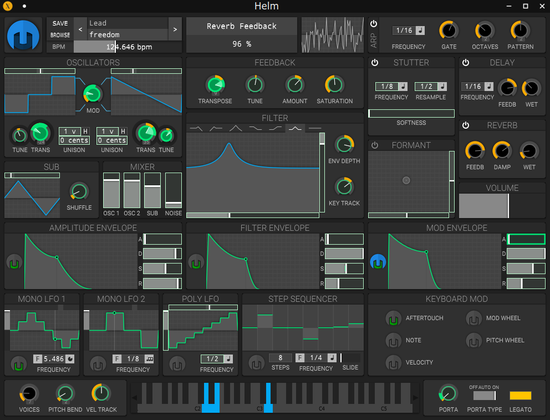Click the Vel Track knob
The width and height of the screenshot is (550, 420).
pos(101,394)
